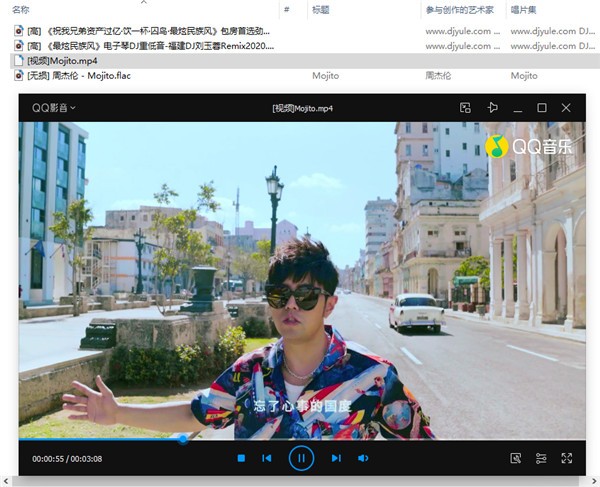Click the 唱片集 column header
This screenshot has width=600, height=487.
point(524,9)
